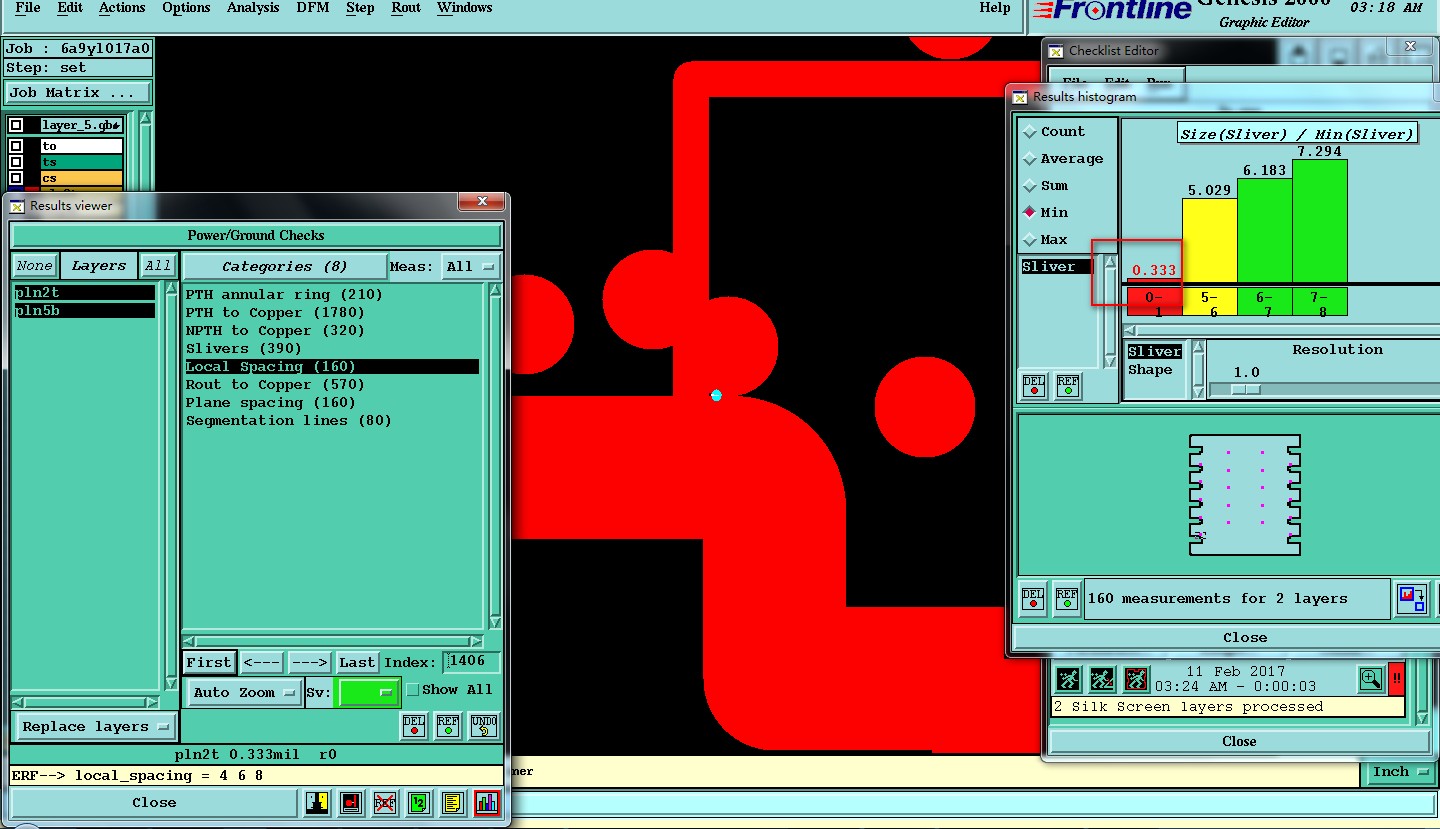Click second running figure icon in Checklist Editor
The height and width of the screenshot is (829, 1440).
[x=1102, y=680]
